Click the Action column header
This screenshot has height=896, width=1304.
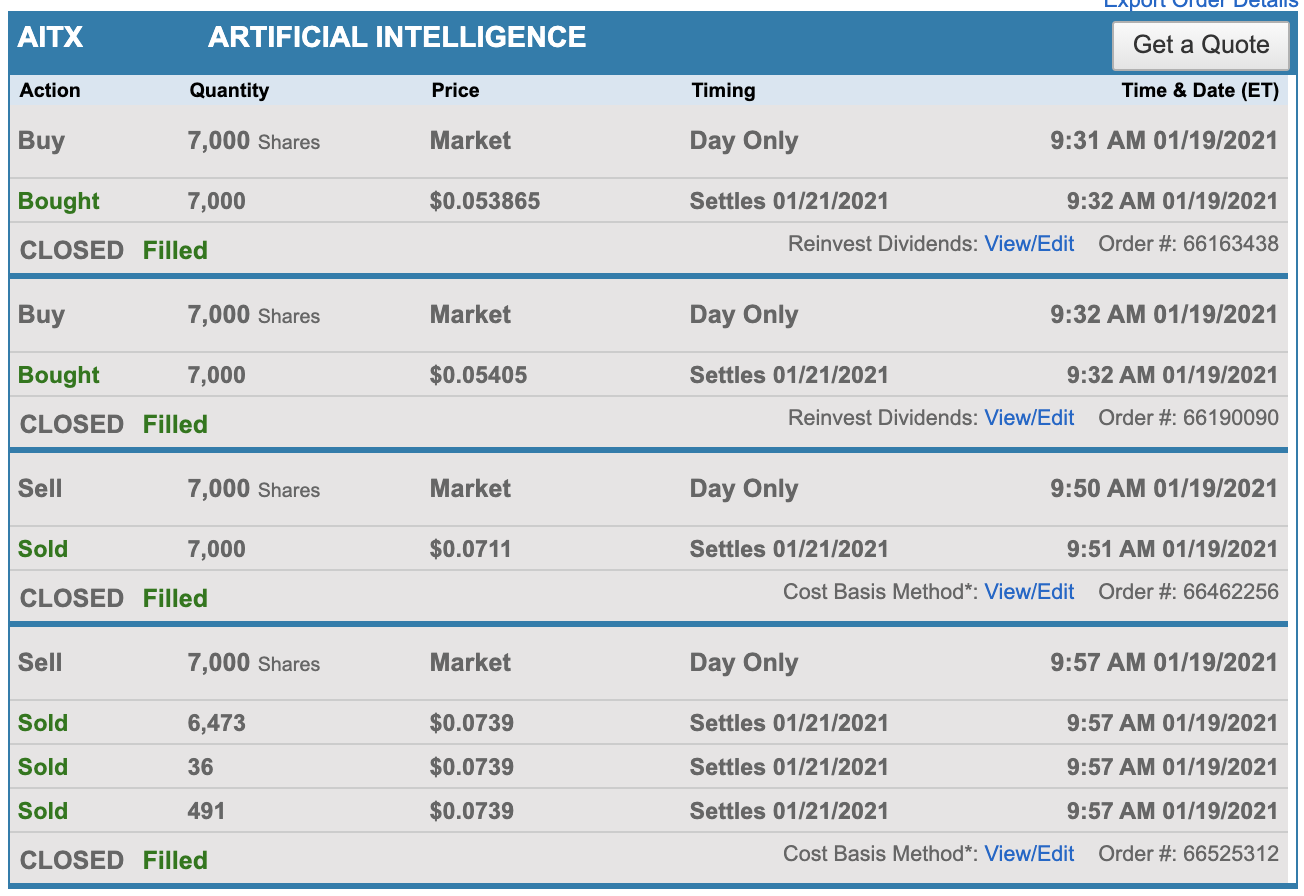(x=50, y=90)
